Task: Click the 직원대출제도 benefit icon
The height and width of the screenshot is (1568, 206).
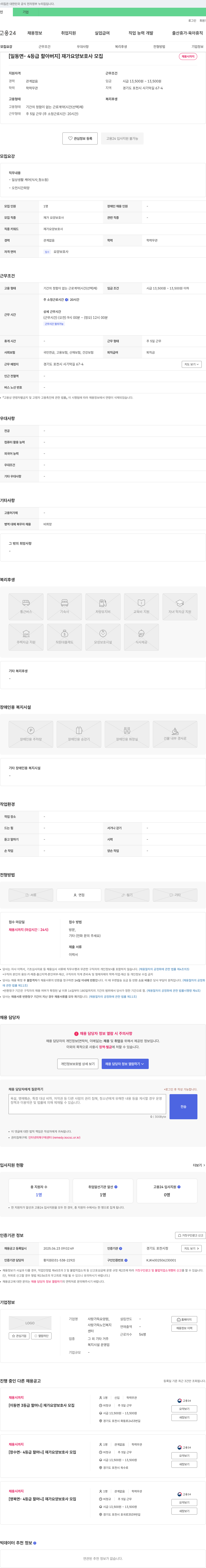Action: [64, 637]
